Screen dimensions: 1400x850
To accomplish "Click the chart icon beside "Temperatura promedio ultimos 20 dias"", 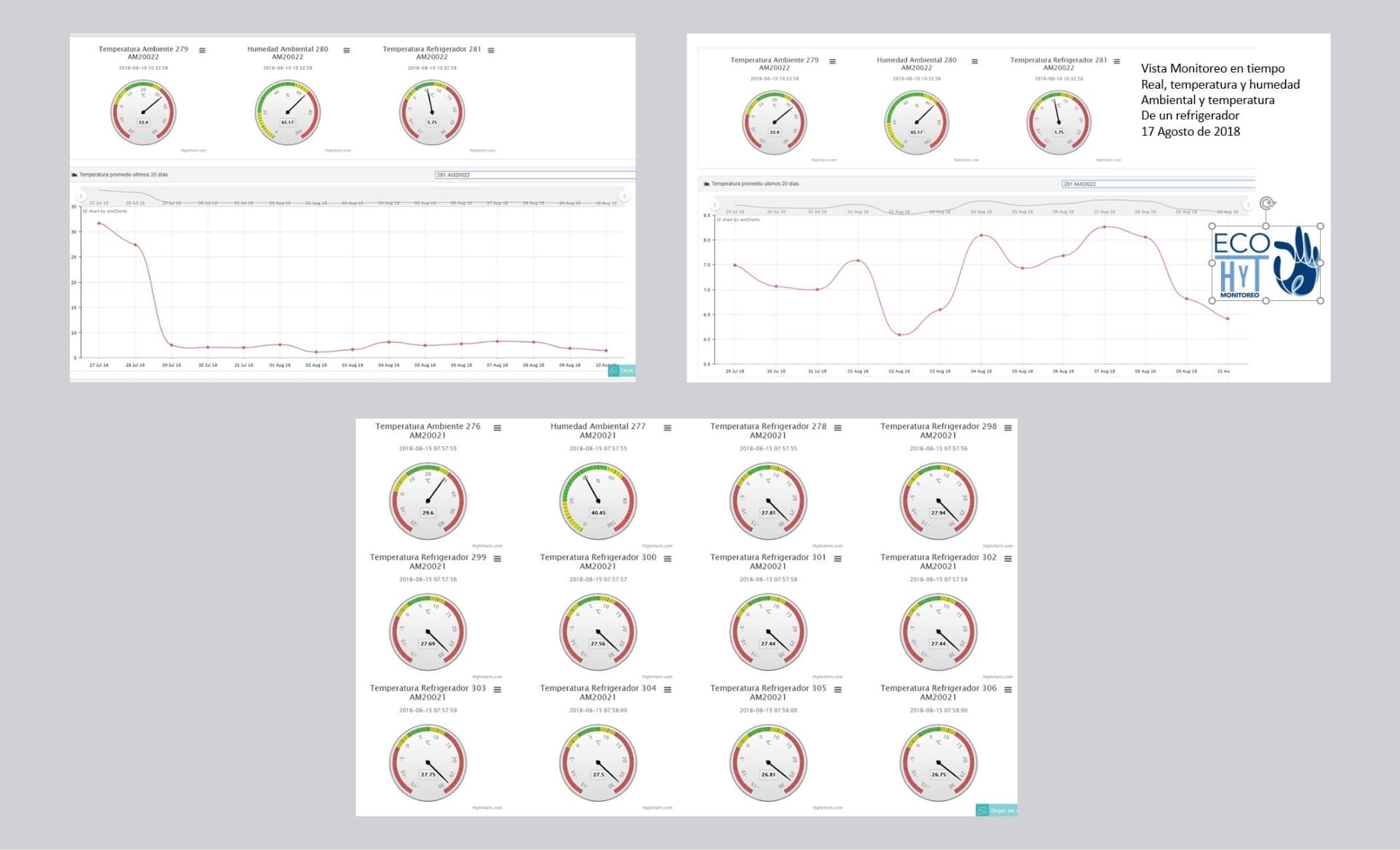I will [74, 175].
